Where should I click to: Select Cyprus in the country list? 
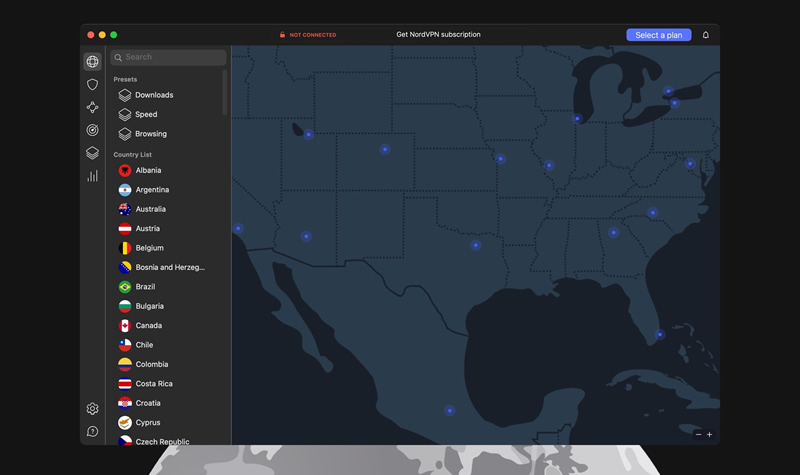pyautogui.click(x=148, y=422)
